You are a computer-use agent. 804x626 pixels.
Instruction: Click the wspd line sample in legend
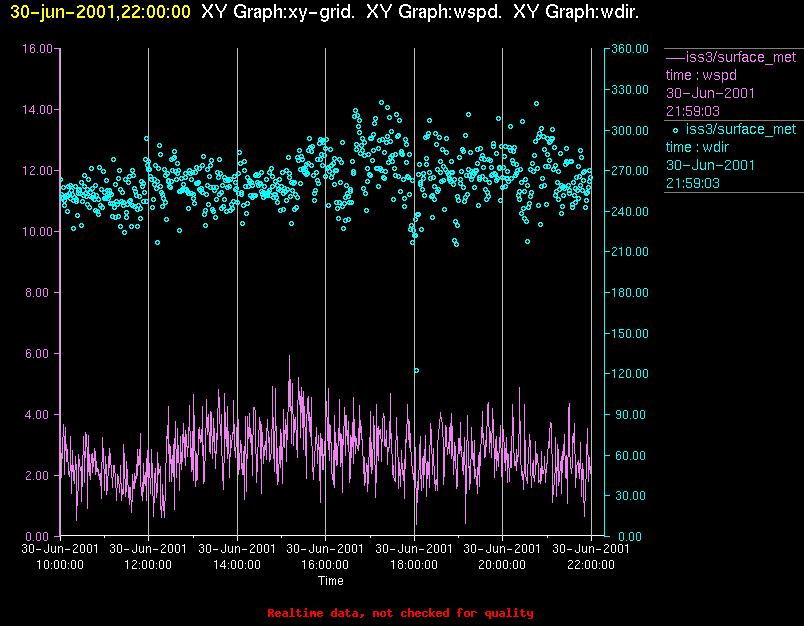675,57
